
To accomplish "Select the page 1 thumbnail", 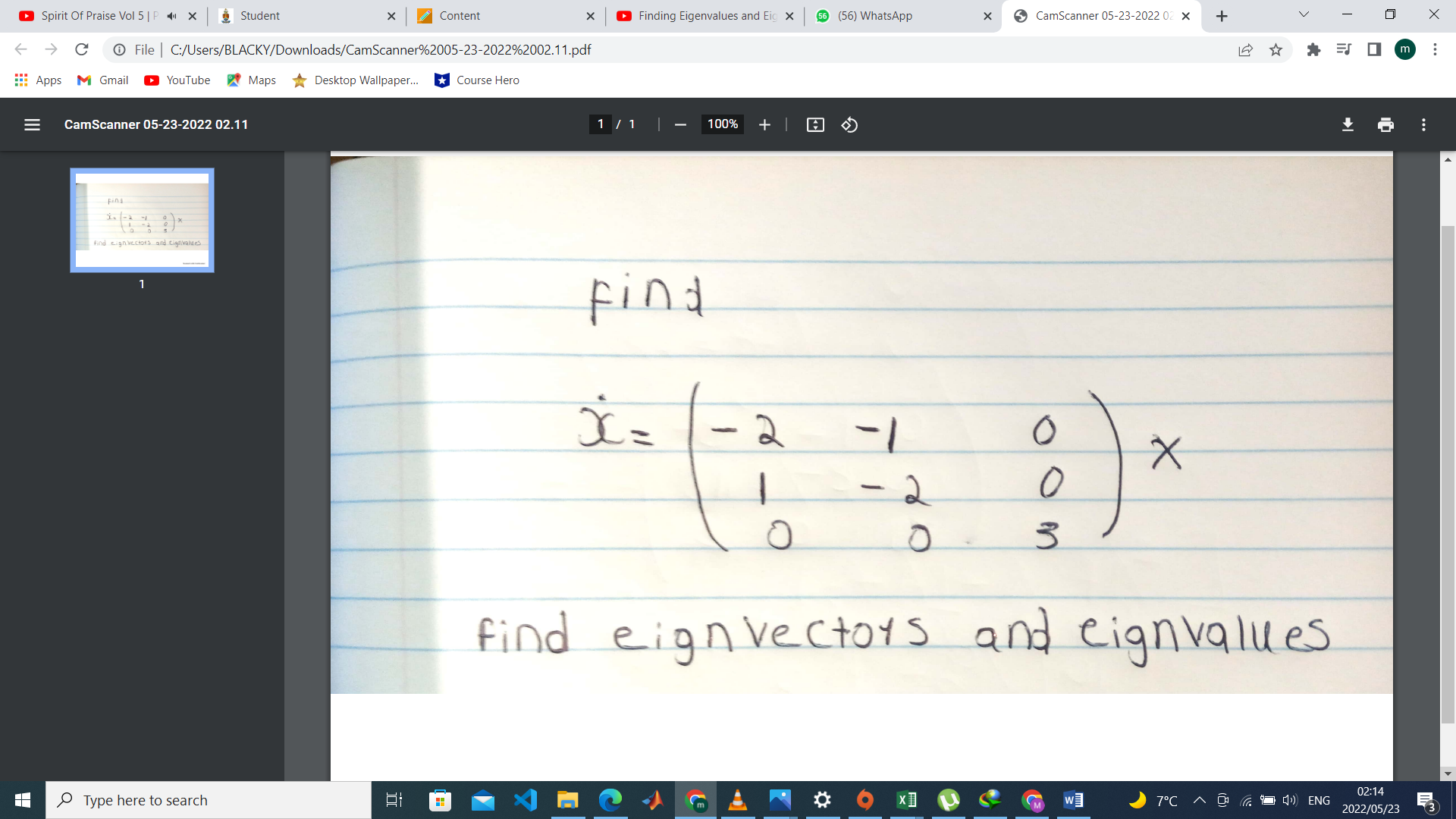I will coord(142,220).
